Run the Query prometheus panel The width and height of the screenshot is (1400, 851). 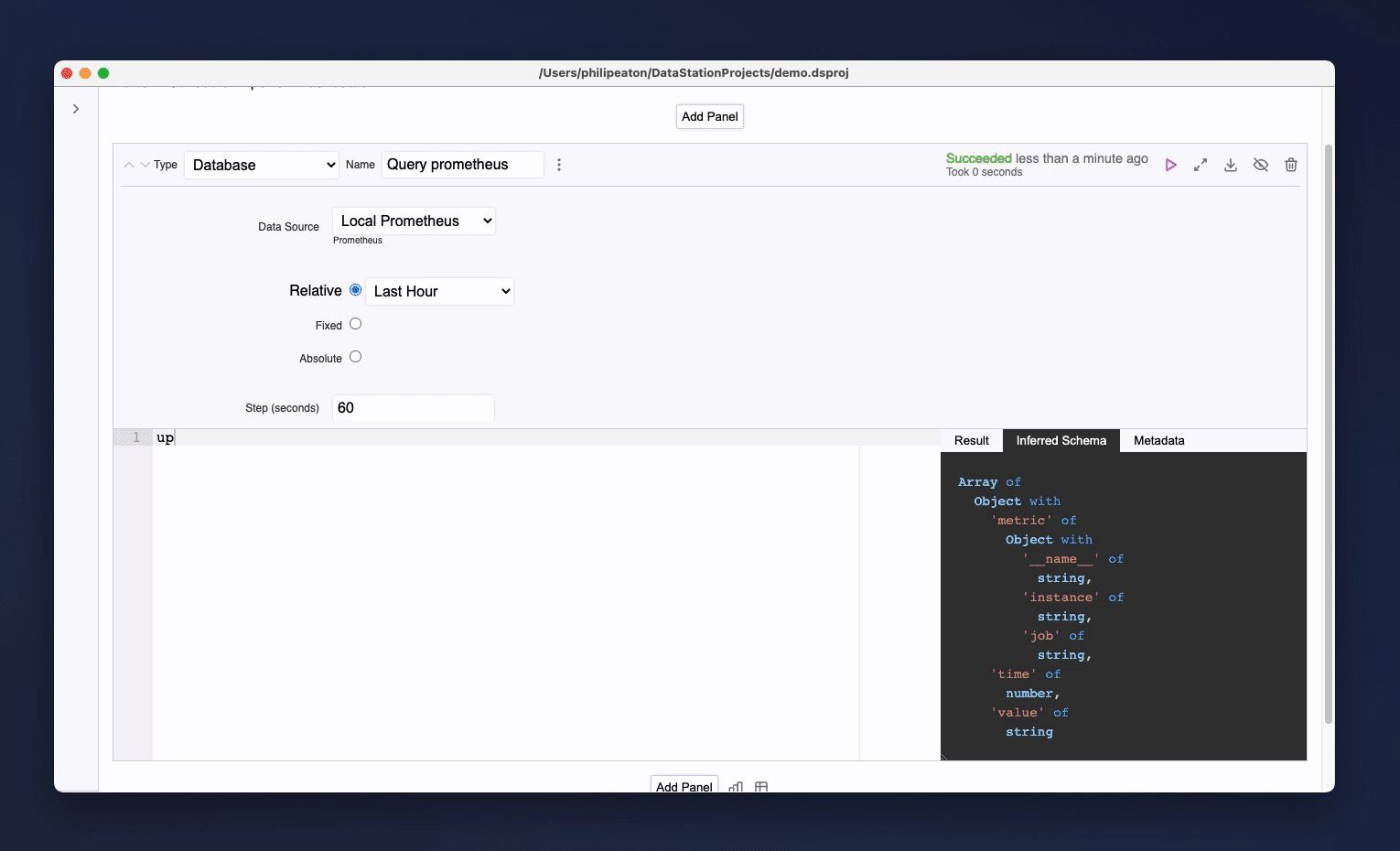point(1170,165)
